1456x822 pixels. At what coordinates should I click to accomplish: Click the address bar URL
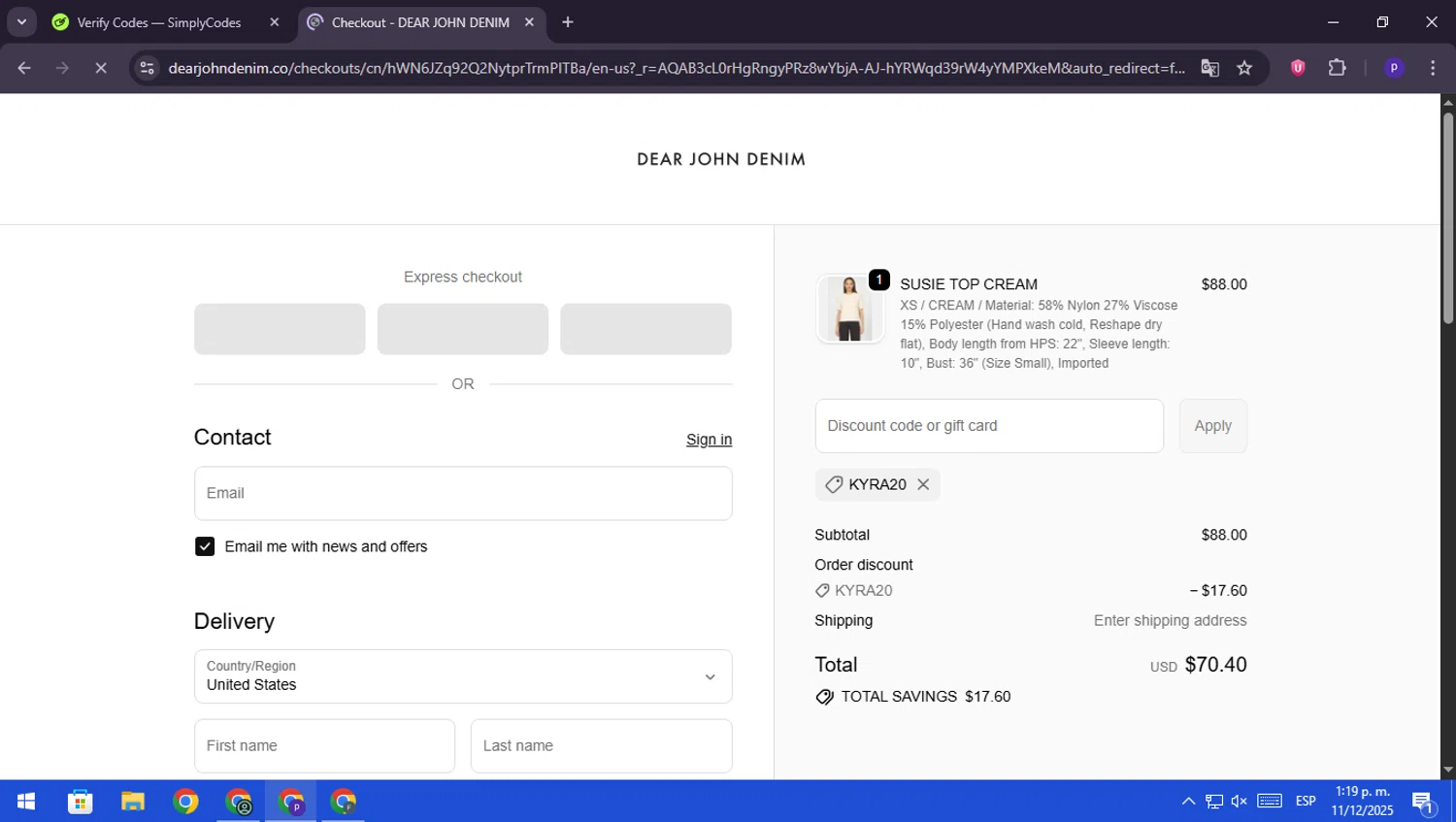[x=677, y=68]
